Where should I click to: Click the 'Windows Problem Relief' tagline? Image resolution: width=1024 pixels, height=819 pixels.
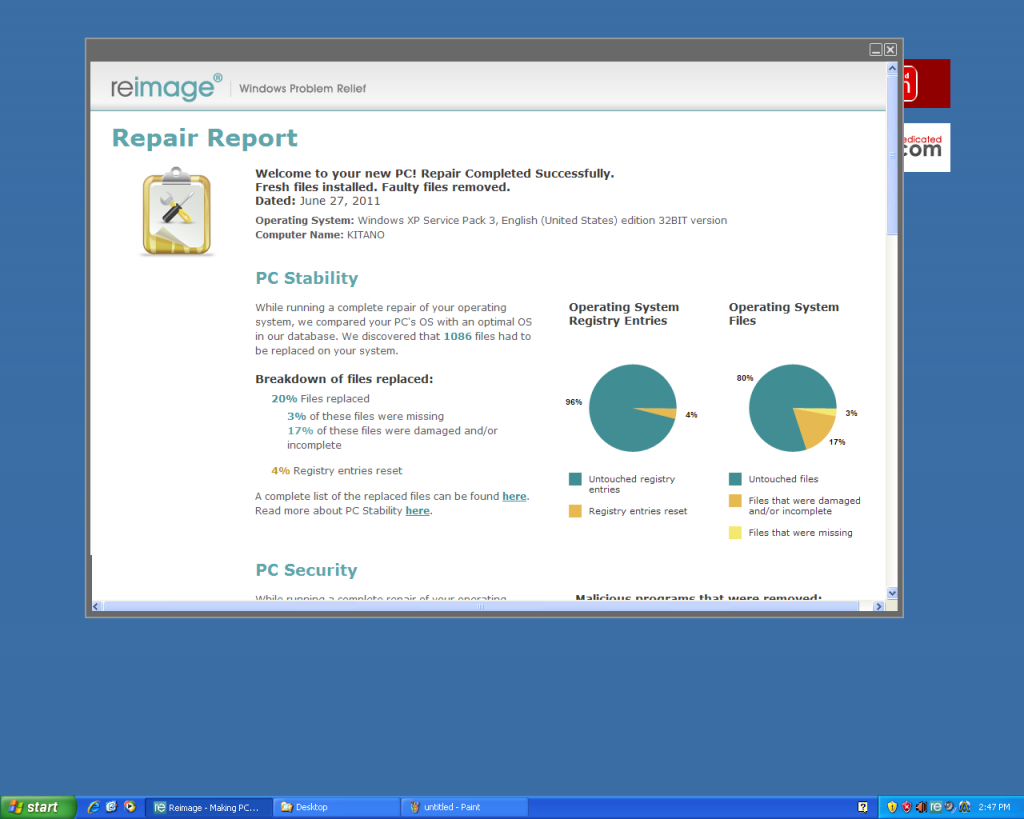tap(302, 89)
